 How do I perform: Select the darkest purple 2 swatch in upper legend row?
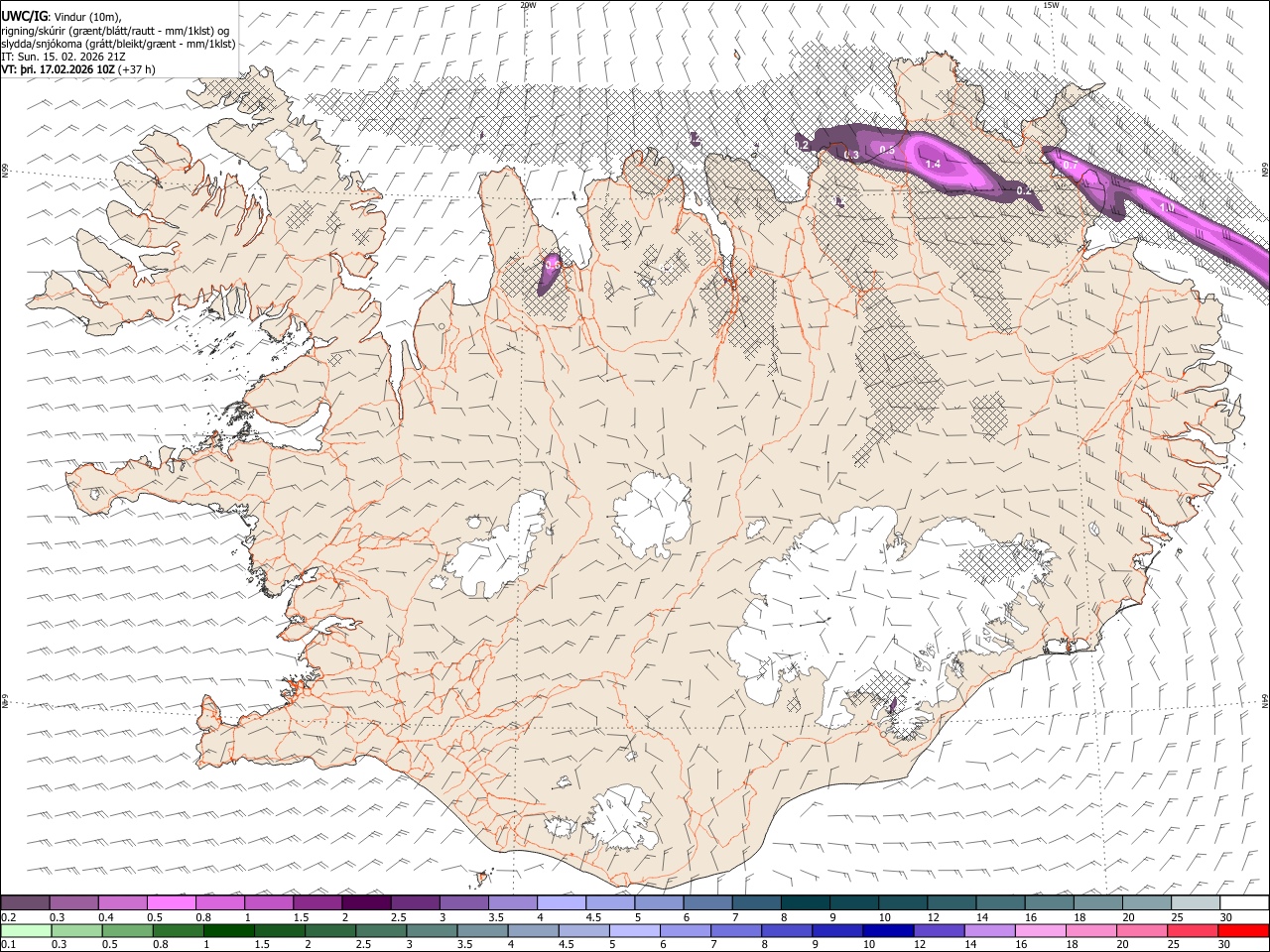[x=366, y=902]
